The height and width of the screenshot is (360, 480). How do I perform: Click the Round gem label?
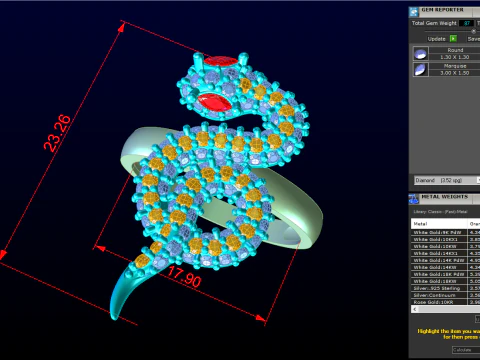(455, 50)
